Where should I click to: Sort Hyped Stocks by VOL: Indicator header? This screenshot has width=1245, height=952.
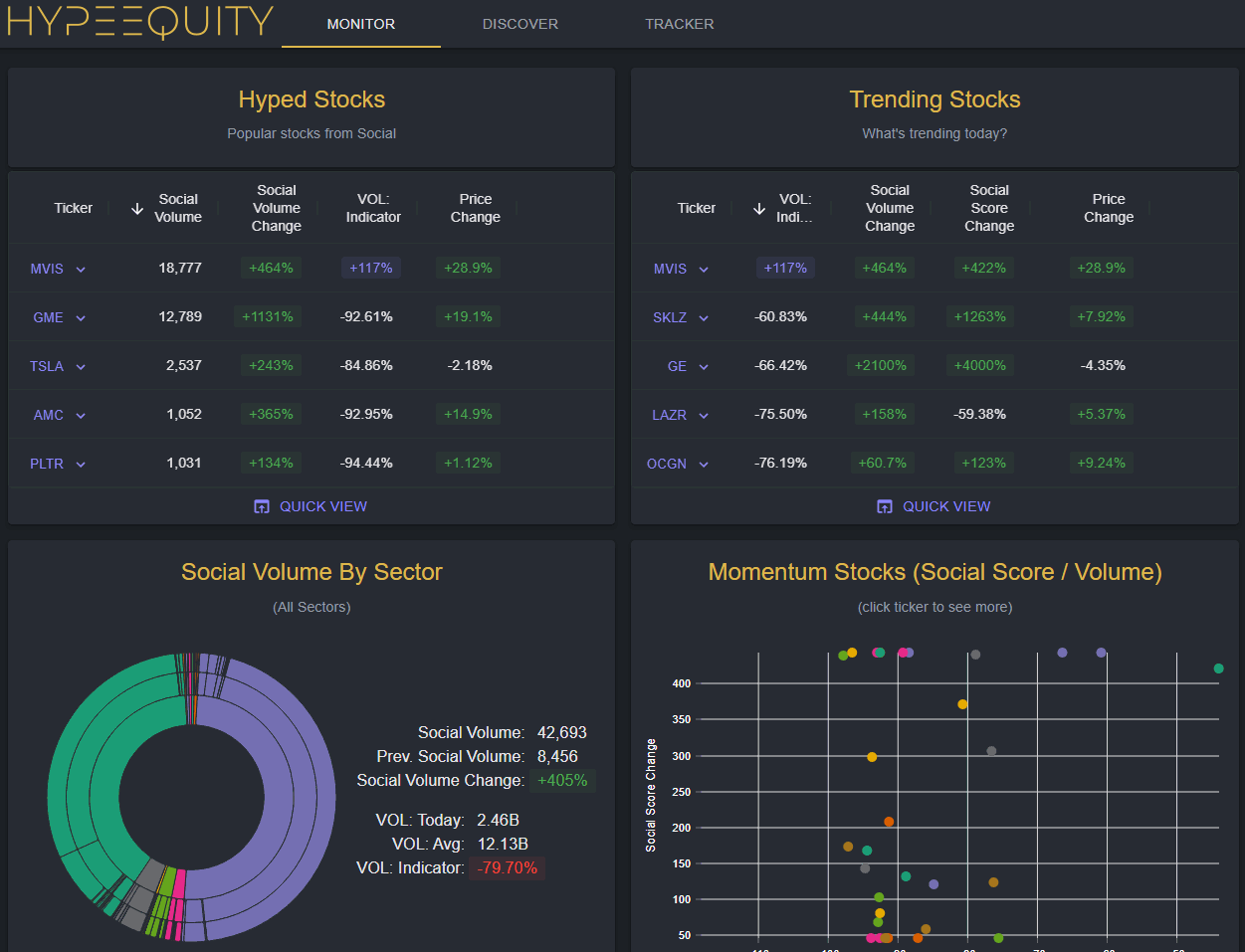[373, 208]
